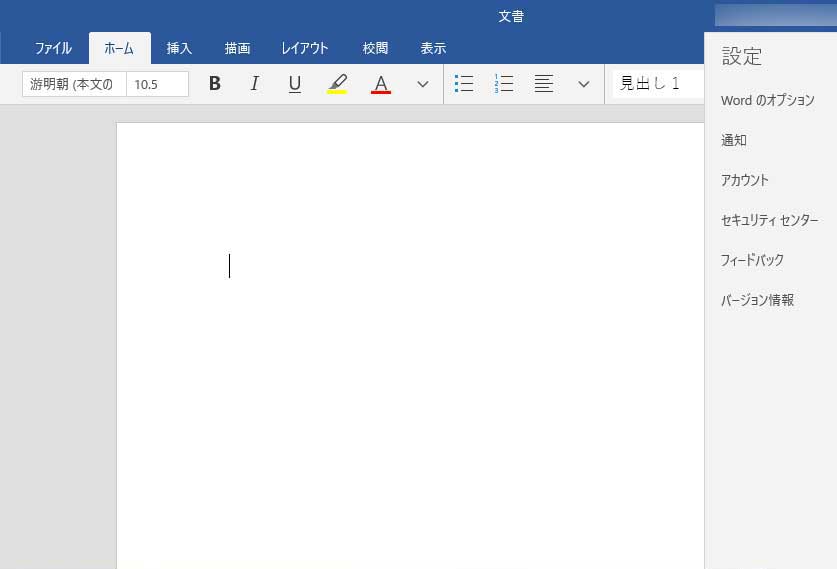Open the 描画 tab
The width and height of the screenshot is (837, 569).
click(x=237, y=48)
